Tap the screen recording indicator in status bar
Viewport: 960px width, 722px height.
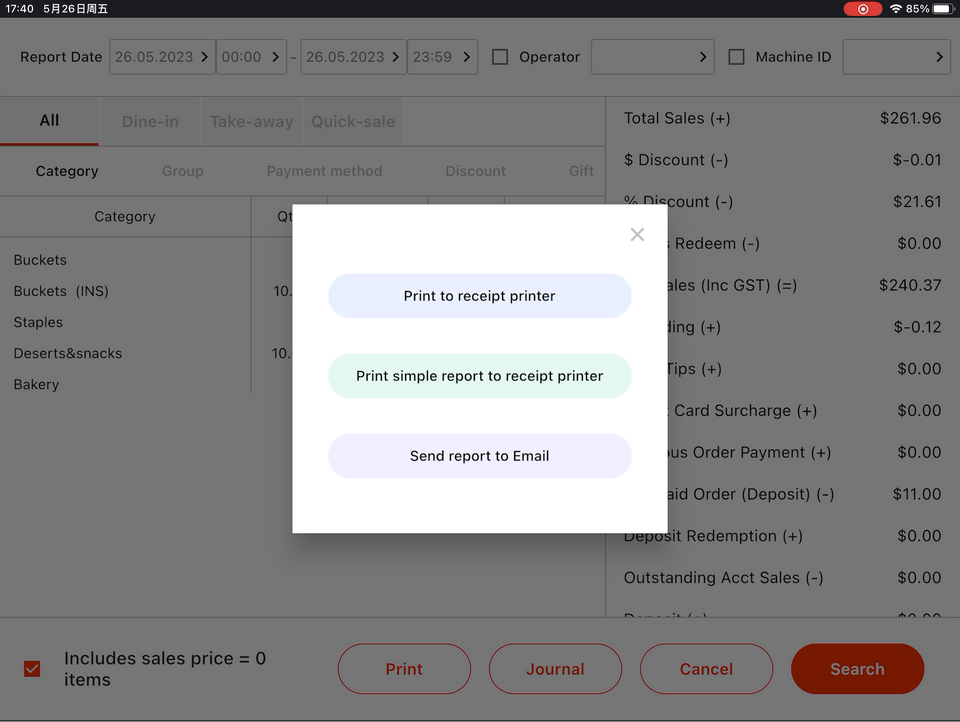pos(862,9)
